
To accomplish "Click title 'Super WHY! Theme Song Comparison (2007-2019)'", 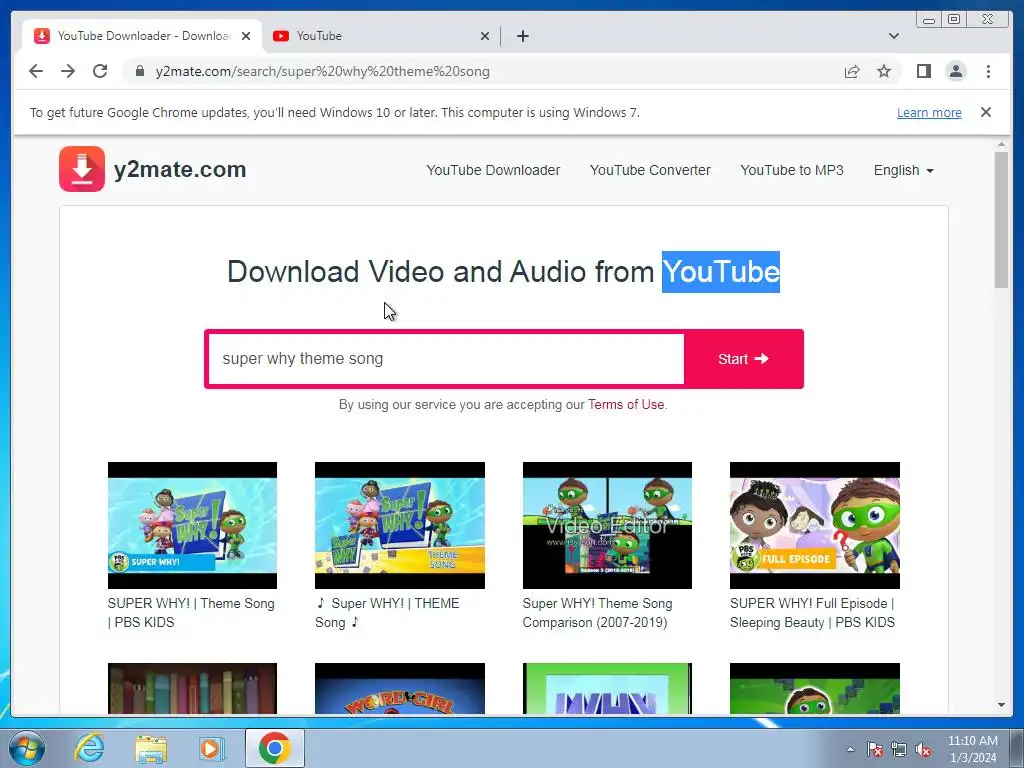I will click(598, 613).
